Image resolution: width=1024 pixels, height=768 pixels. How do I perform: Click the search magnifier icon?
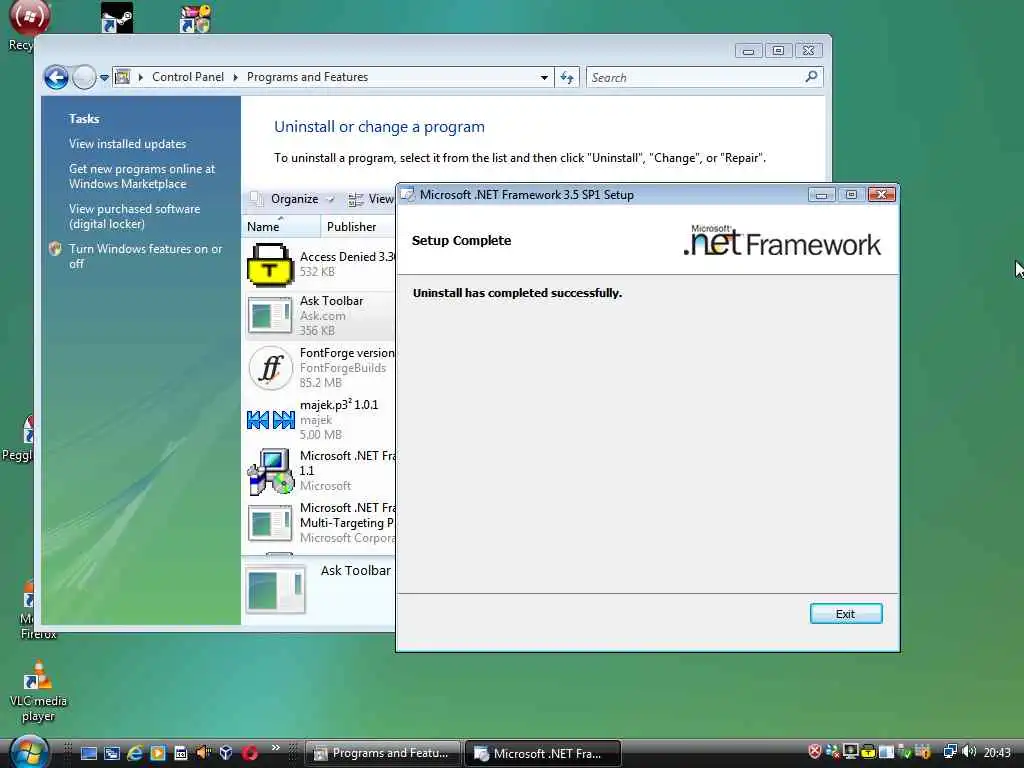811,77
